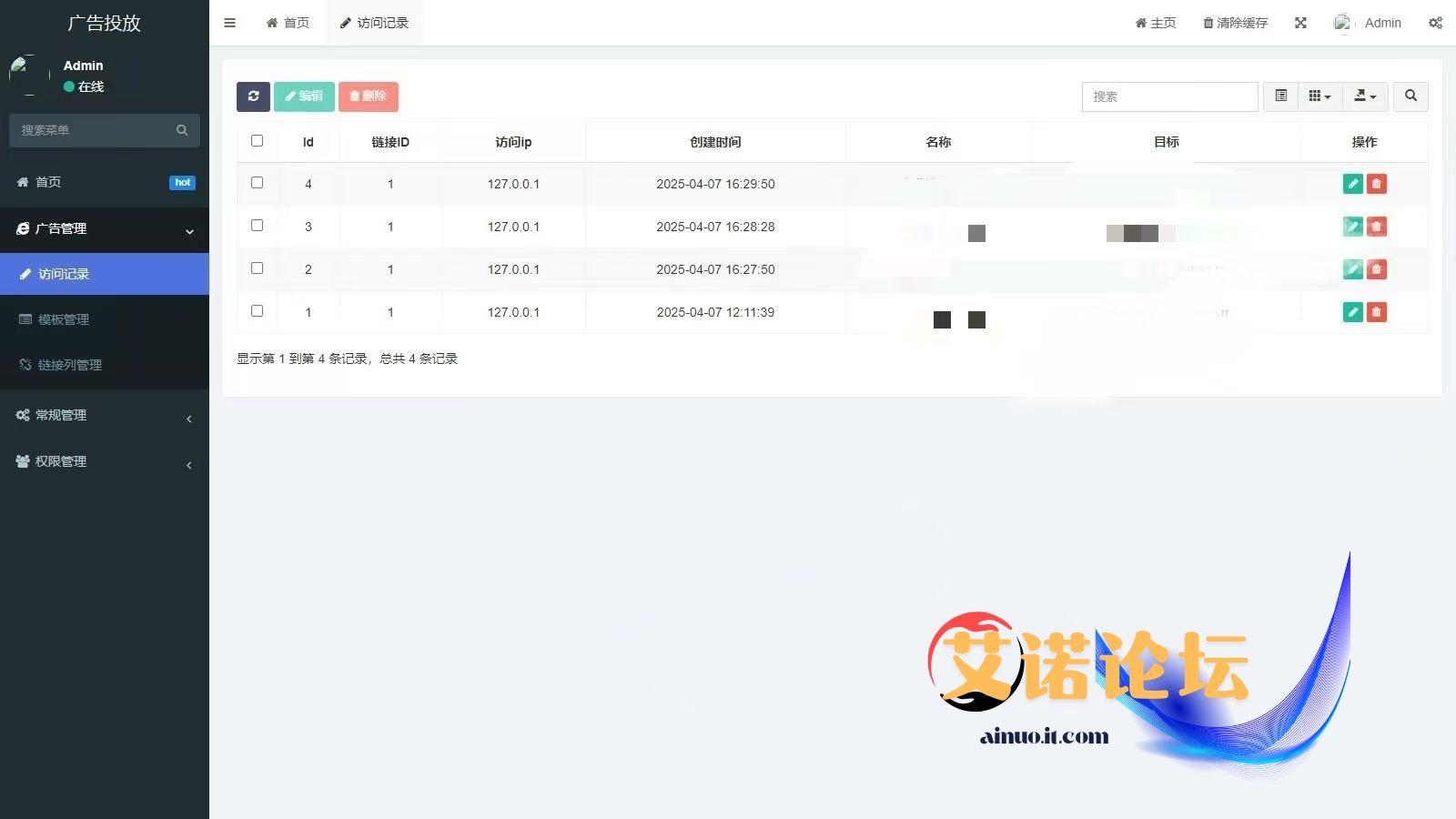Tick the select-all header checkbox
Screen dimensions: 1456x819
pyautogui.click(x=257, y=141)
